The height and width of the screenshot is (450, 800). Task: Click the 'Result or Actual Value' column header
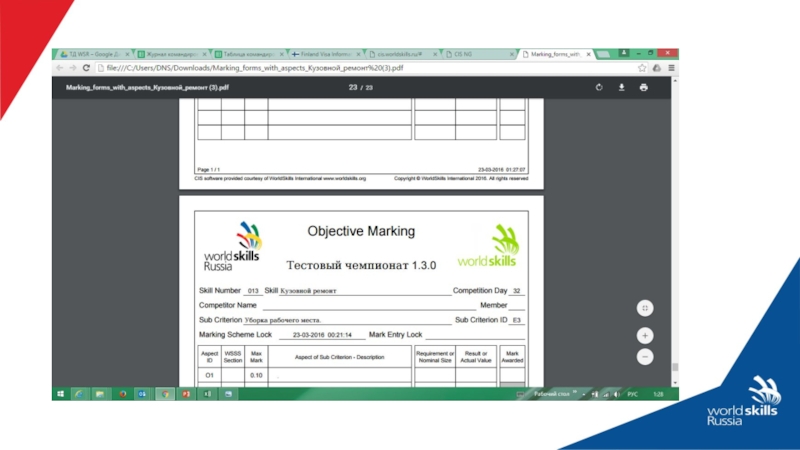pos(476,357)
